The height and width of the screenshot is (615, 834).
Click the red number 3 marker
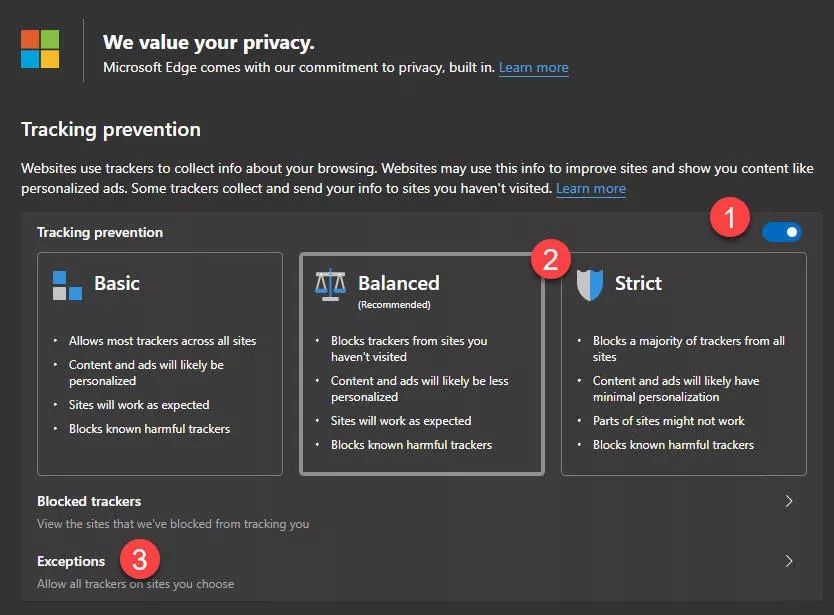click(x=139, y=559)
